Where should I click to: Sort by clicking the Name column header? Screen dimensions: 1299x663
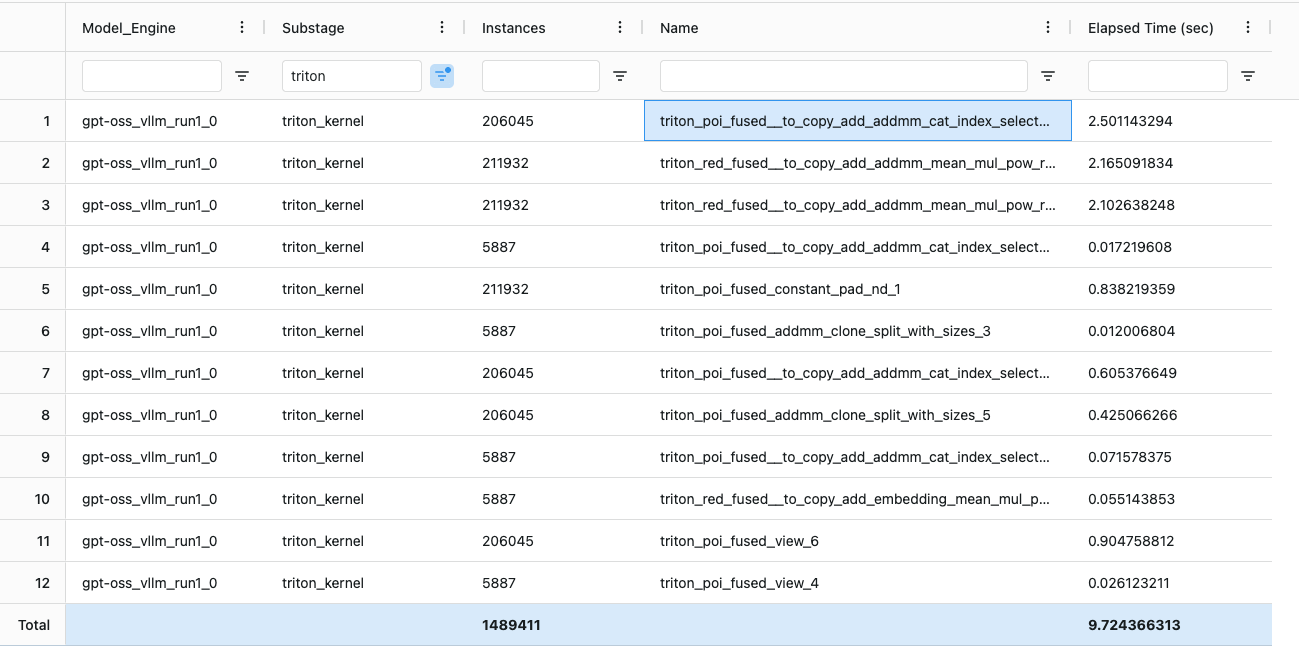coord(679,27)
